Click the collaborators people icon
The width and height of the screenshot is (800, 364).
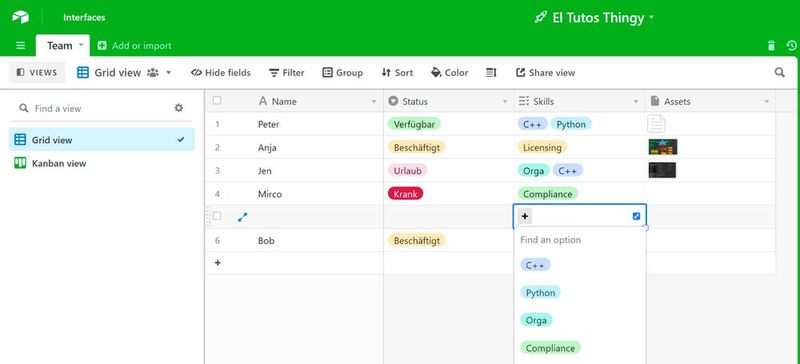153,72
